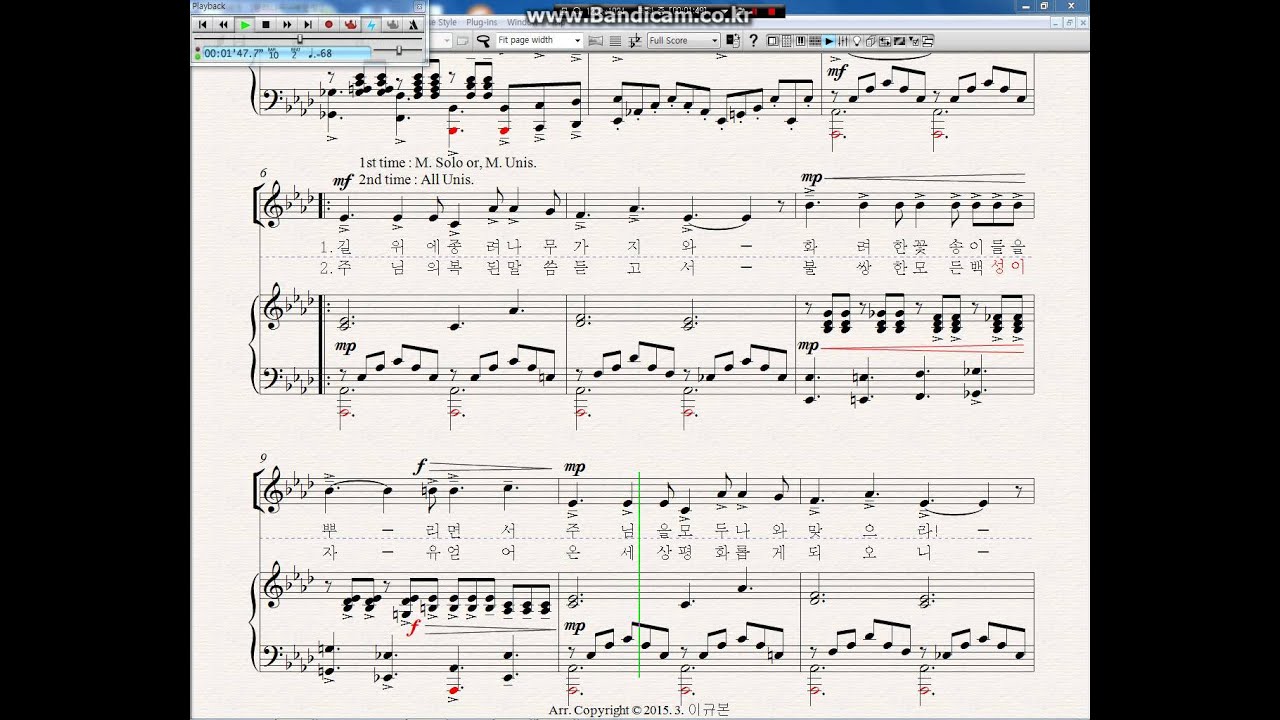
Task: Select the forte 'f' dynamic above bar 9
Action: (x=423, y=466)
